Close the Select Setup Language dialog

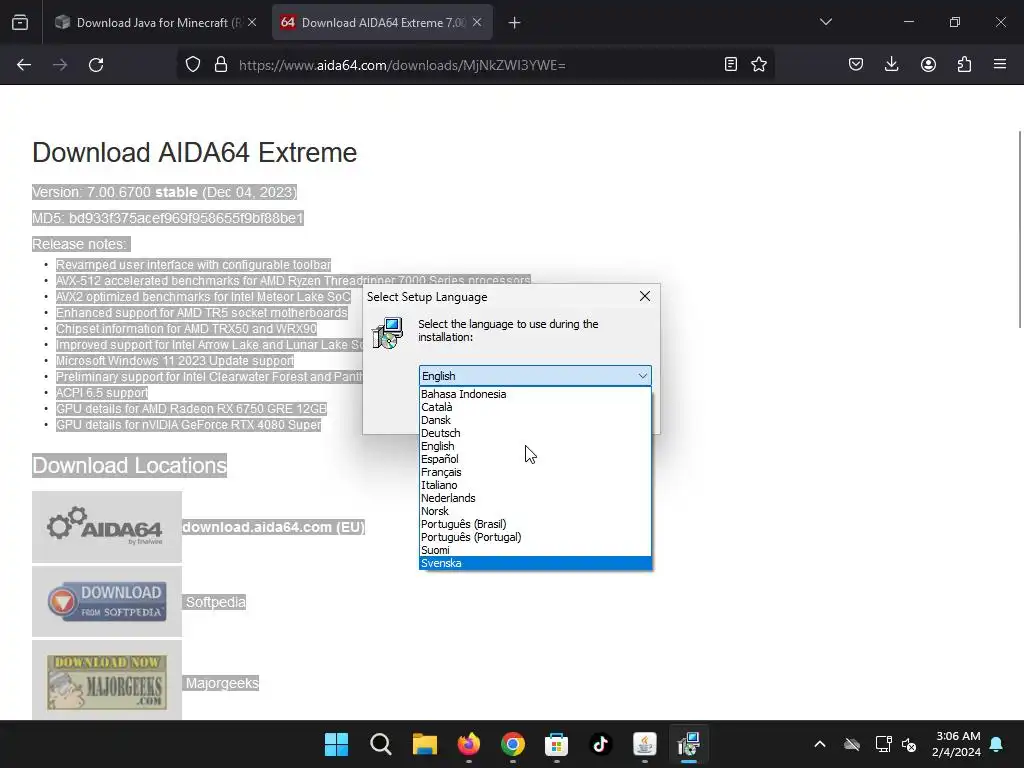(x=645, y=296)
